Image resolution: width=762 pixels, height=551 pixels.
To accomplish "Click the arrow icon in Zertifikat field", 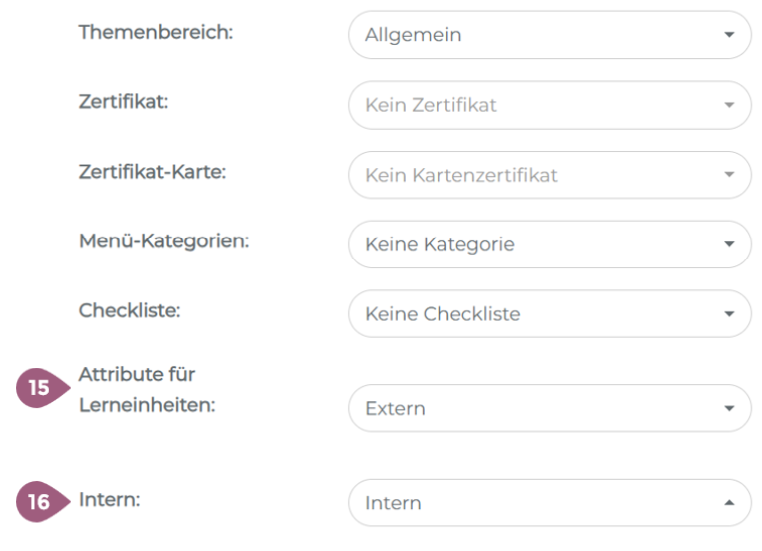I will 729,105.
